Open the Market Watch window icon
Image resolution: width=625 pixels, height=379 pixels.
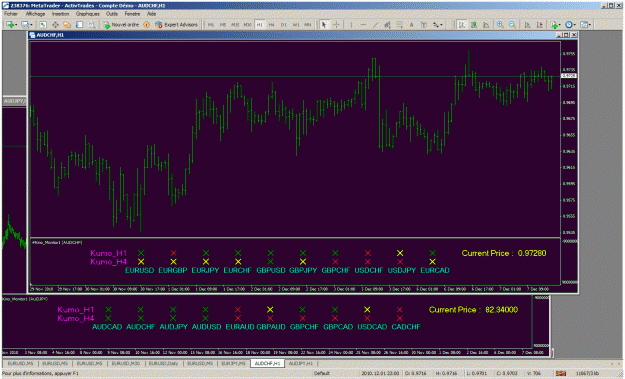coord(43,25)
